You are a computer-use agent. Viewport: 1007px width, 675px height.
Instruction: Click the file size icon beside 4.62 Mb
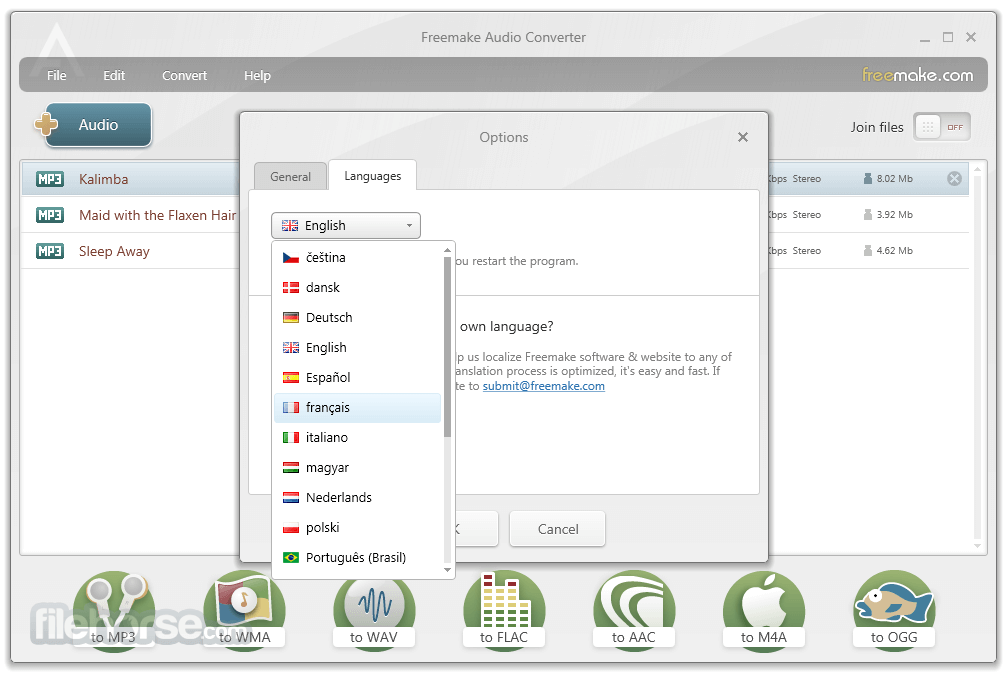pyautogui.click(x=868, y=250)
